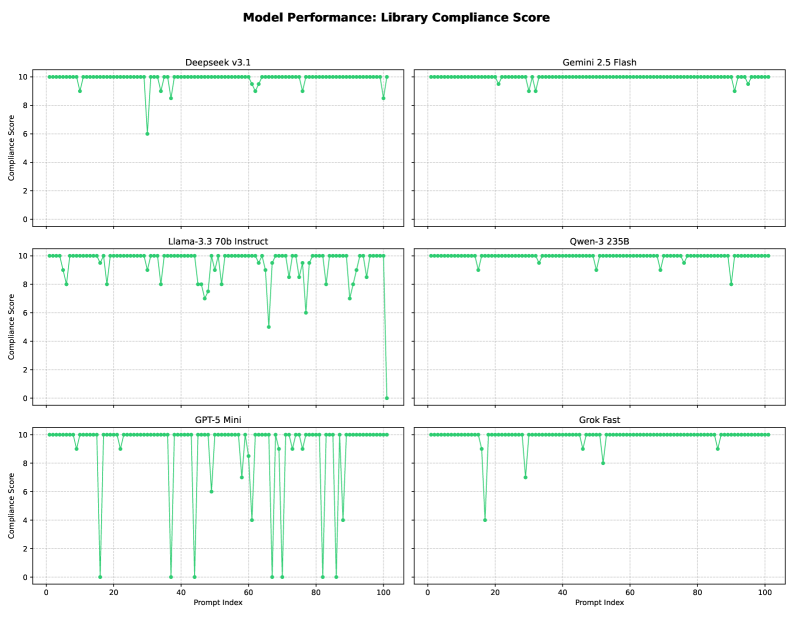Screen dimensions: 793x634
Task: Select the Grok Fast data point at score 7
Action: 525,477
